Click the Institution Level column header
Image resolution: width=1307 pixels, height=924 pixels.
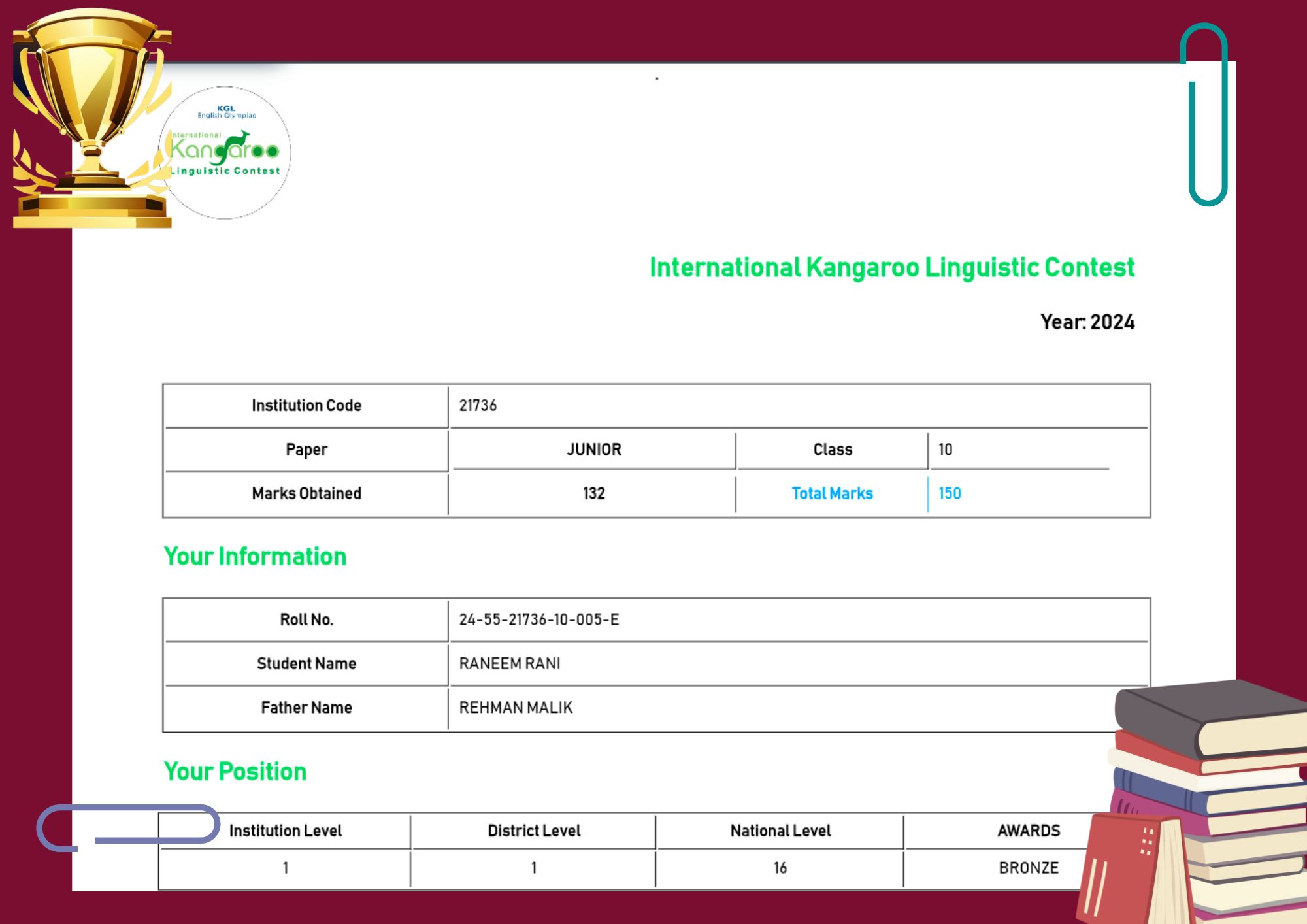285,831
